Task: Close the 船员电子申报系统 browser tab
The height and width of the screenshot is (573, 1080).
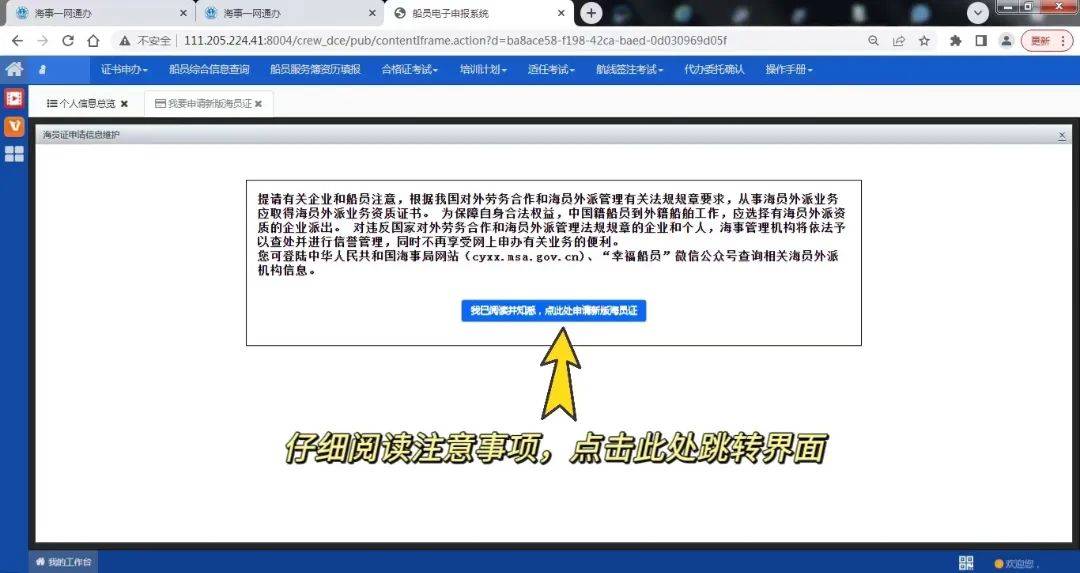Action: click(561, 13)
